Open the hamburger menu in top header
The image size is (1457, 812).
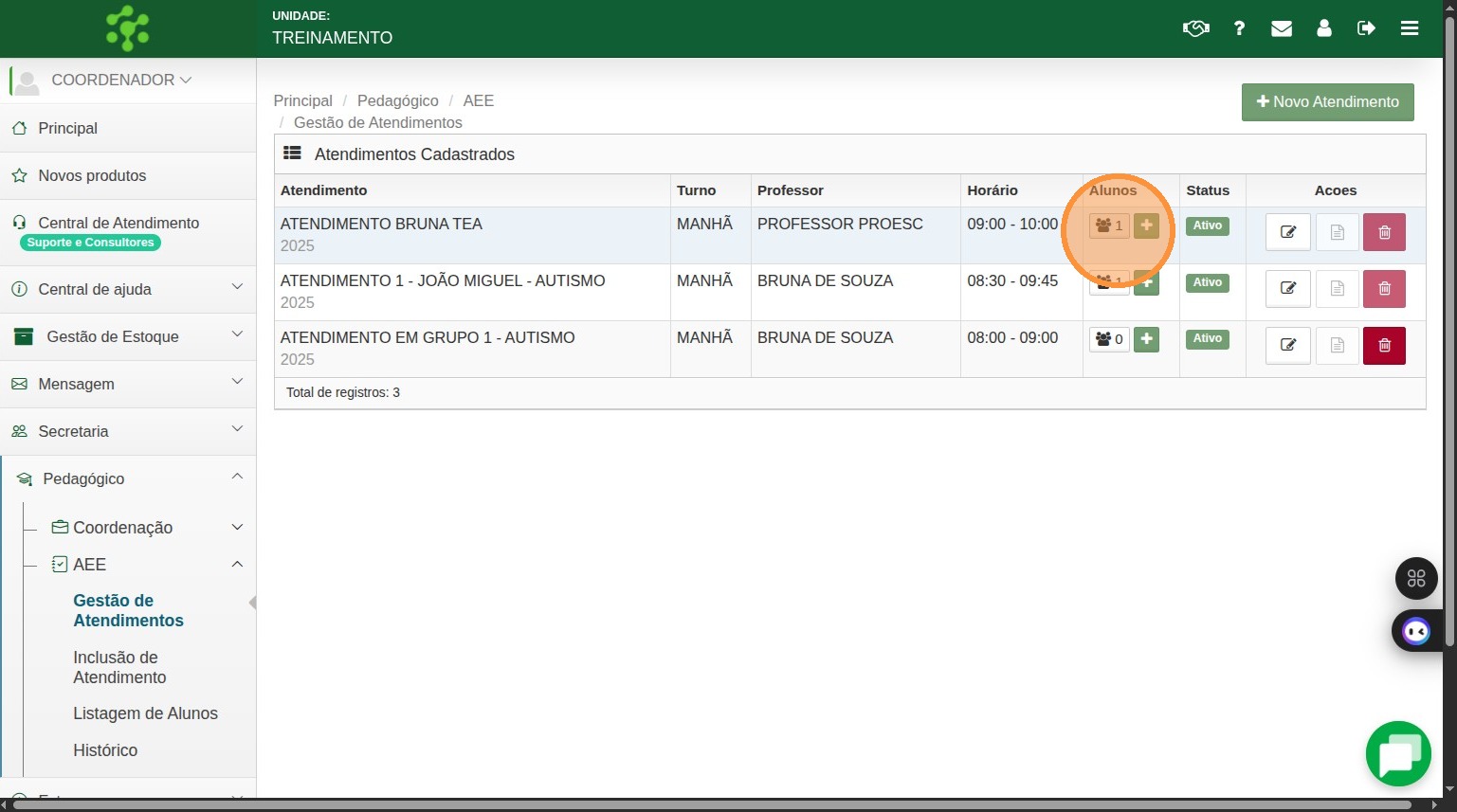click(1410, 28)
